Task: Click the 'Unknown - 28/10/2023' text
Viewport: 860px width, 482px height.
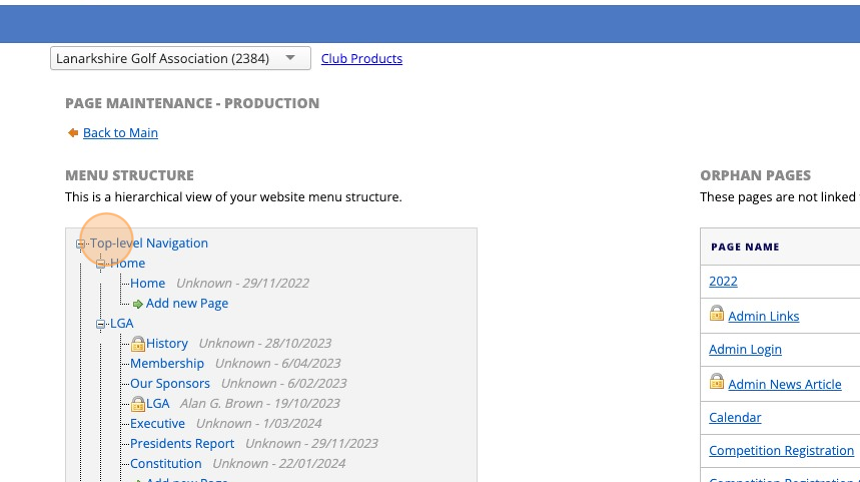Action: 265,343
